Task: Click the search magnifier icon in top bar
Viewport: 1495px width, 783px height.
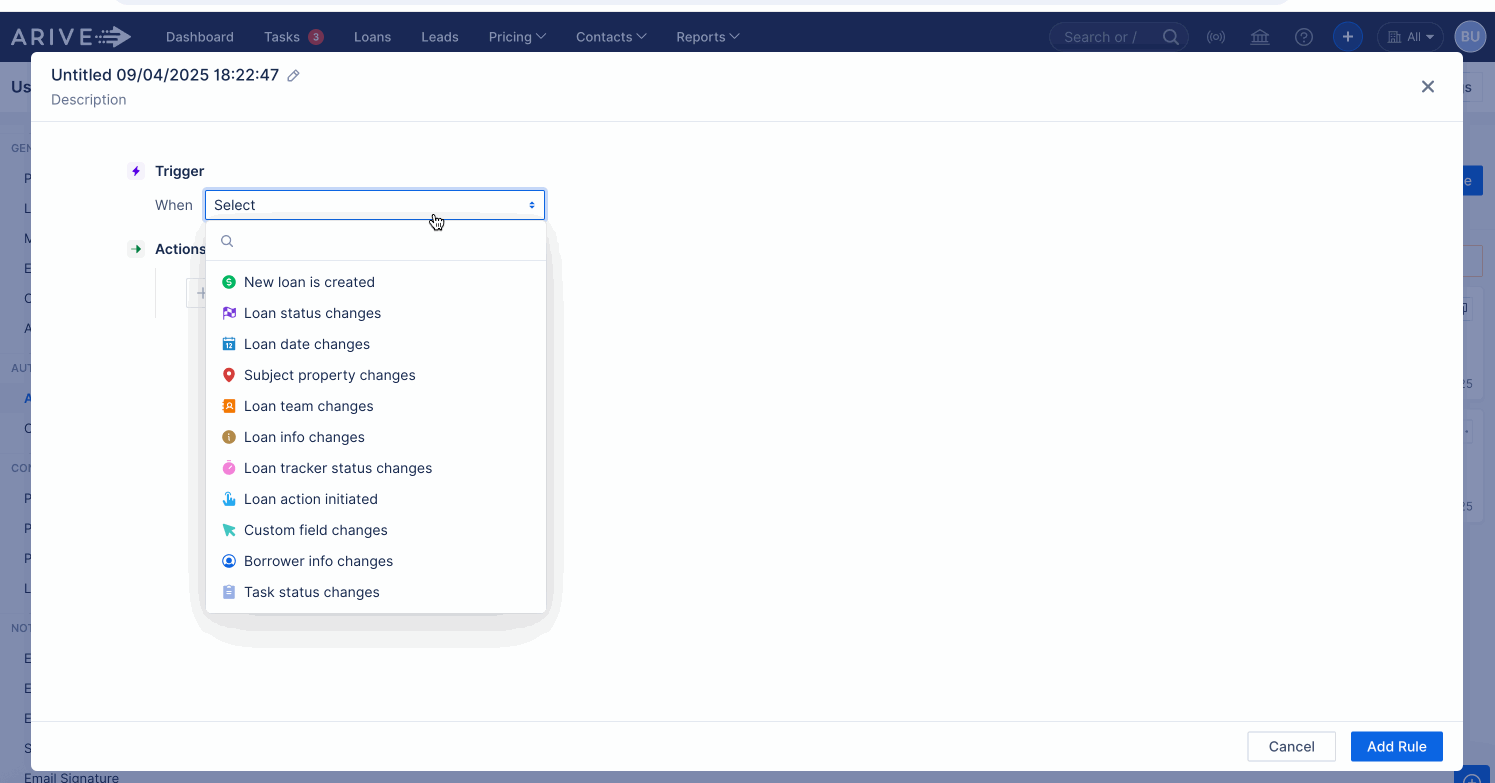Action: [x=1171, y=37]
